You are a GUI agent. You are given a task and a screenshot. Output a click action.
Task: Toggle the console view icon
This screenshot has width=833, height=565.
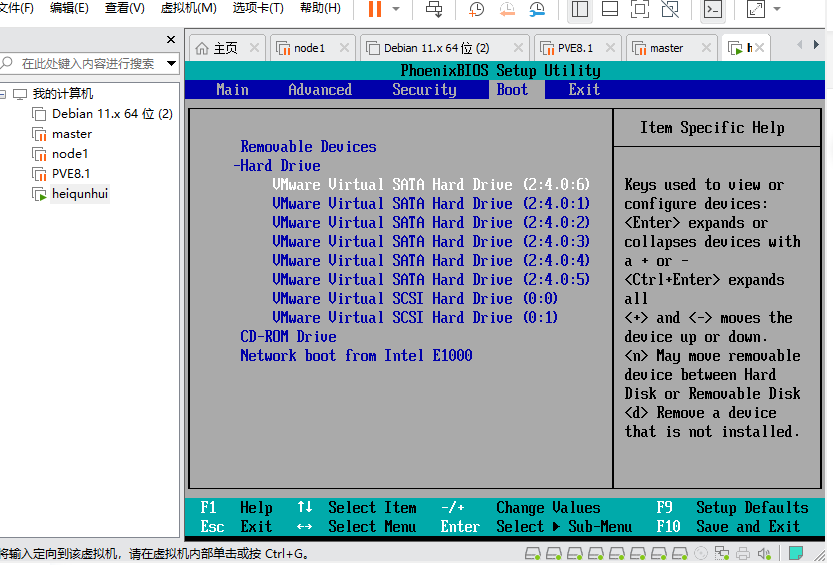712,9
